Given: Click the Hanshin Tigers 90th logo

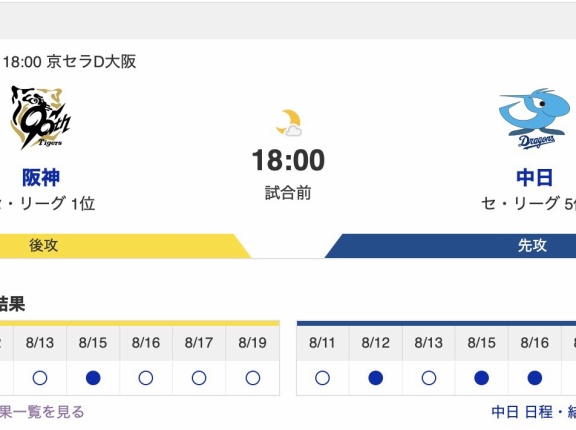Looking at the screenshot, I should (40, 118).
